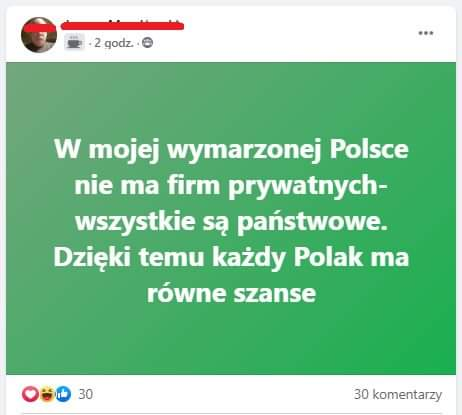Select the laughing haha reaction icon
462x415 pixels.
(47, 394)
